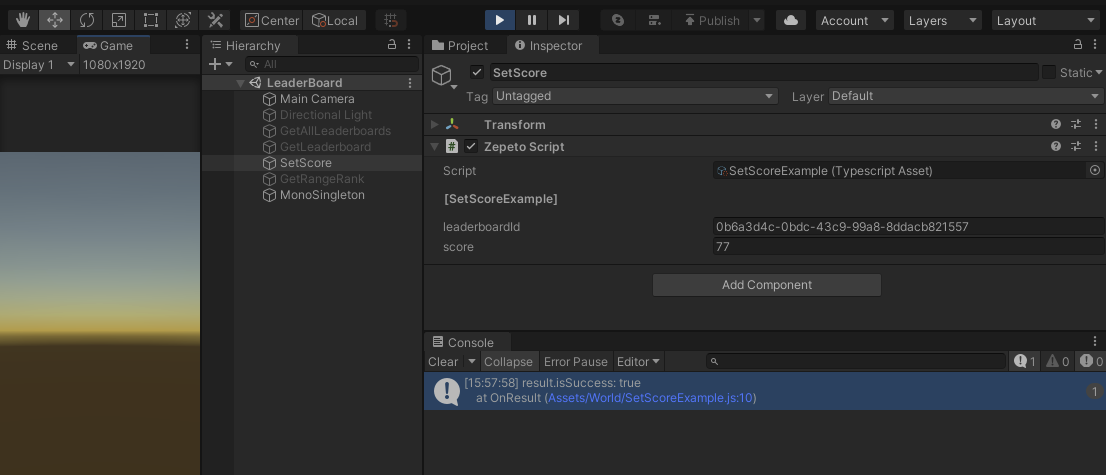Toggle SetScore active checkbox
The image size is (1106, 475).
(478, 72)
